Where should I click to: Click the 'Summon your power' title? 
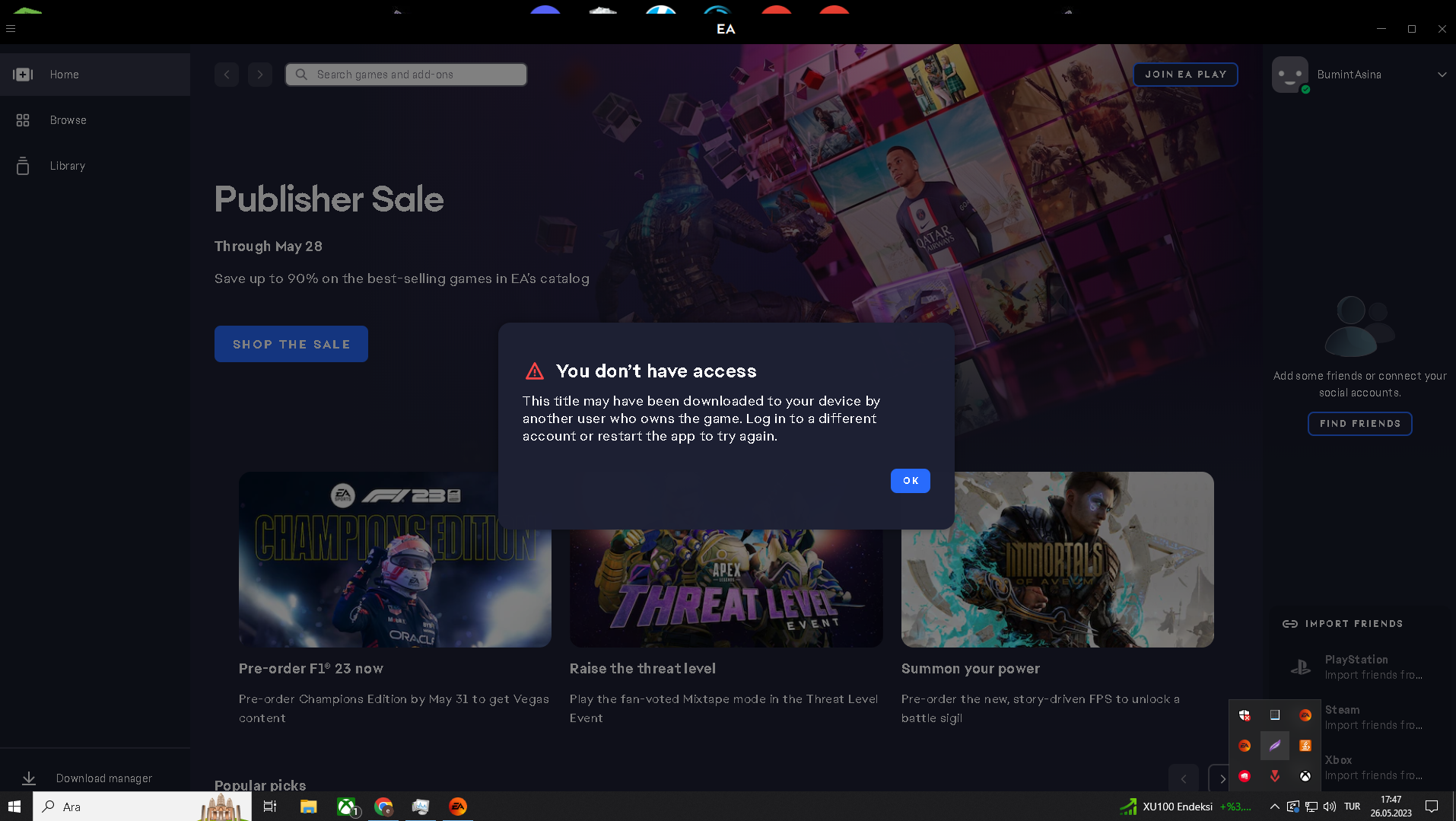(971, 669)
